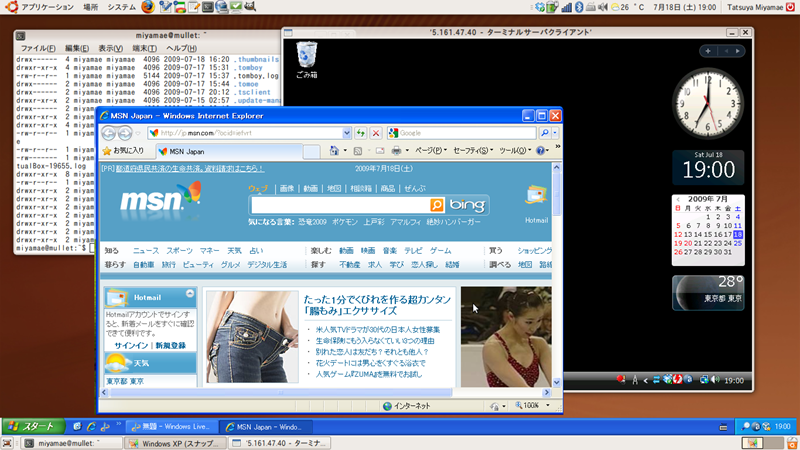Image resolution: width=800 pixels, height=450 pixels.
Task: Open the 場所 menu in the GNOME panel
Action: point(90,7)
